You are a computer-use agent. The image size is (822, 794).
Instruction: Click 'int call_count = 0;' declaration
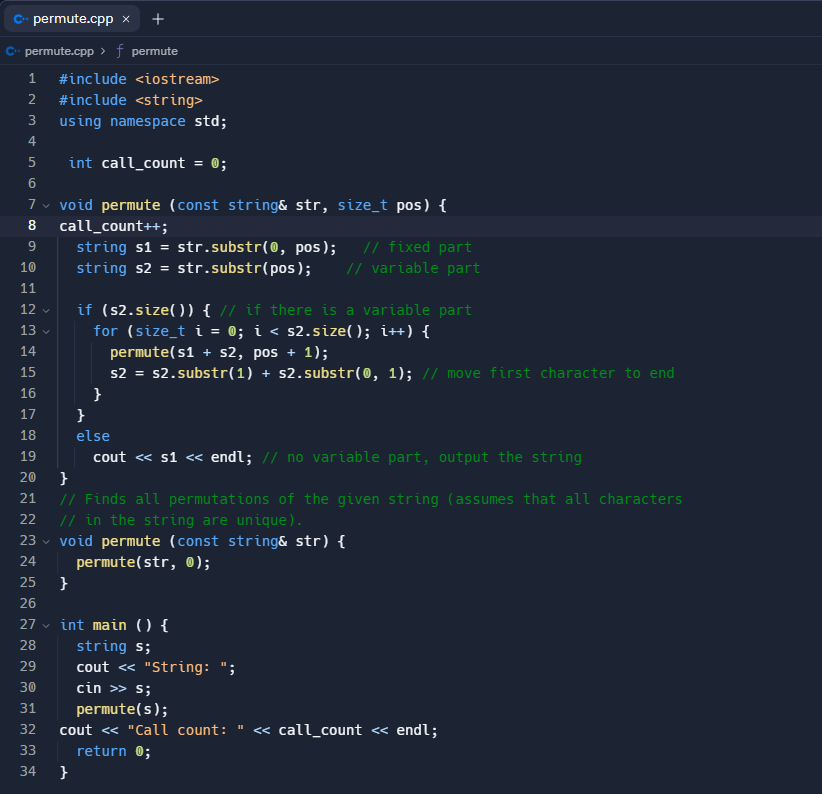click(x=147, y=163)
